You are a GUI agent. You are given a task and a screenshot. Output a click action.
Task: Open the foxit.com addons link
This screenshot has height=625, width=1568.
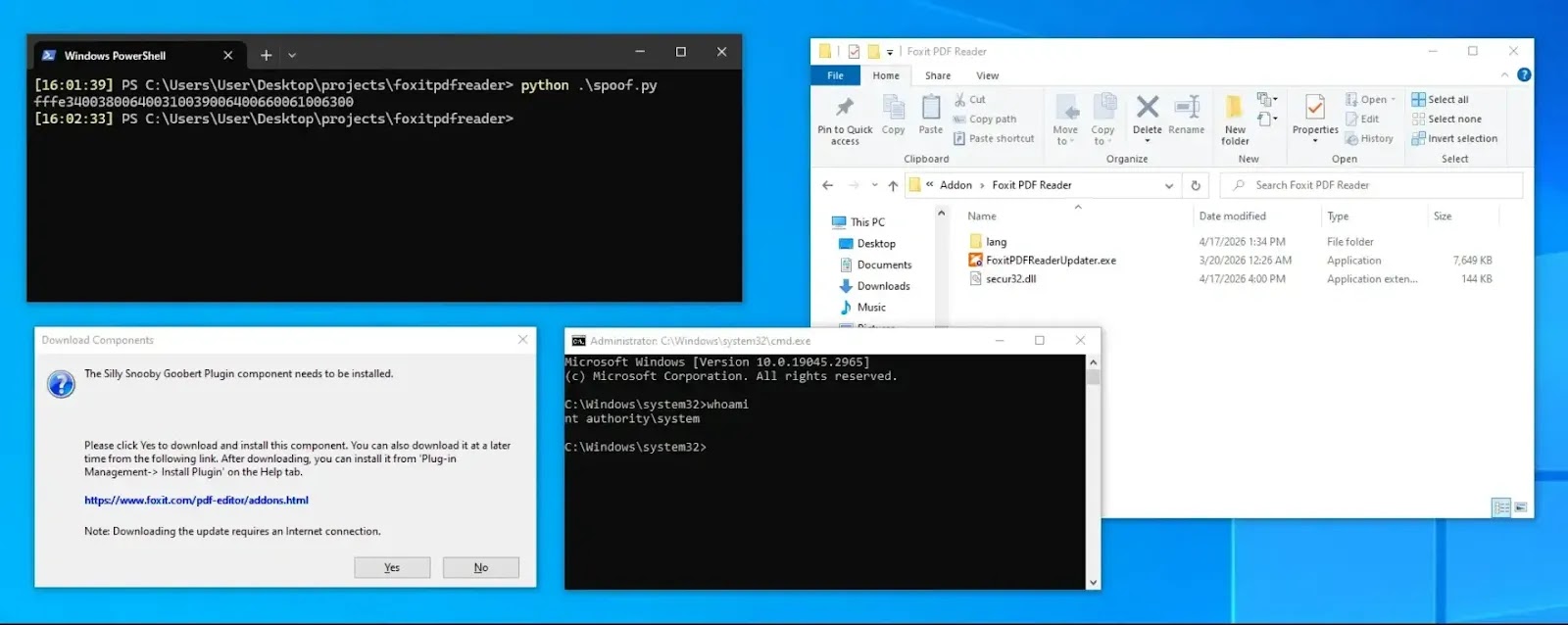(x=196, y=501)
